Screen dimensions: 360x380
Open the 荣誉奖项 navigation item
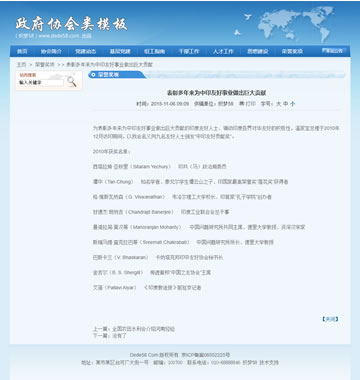[292, 51]
